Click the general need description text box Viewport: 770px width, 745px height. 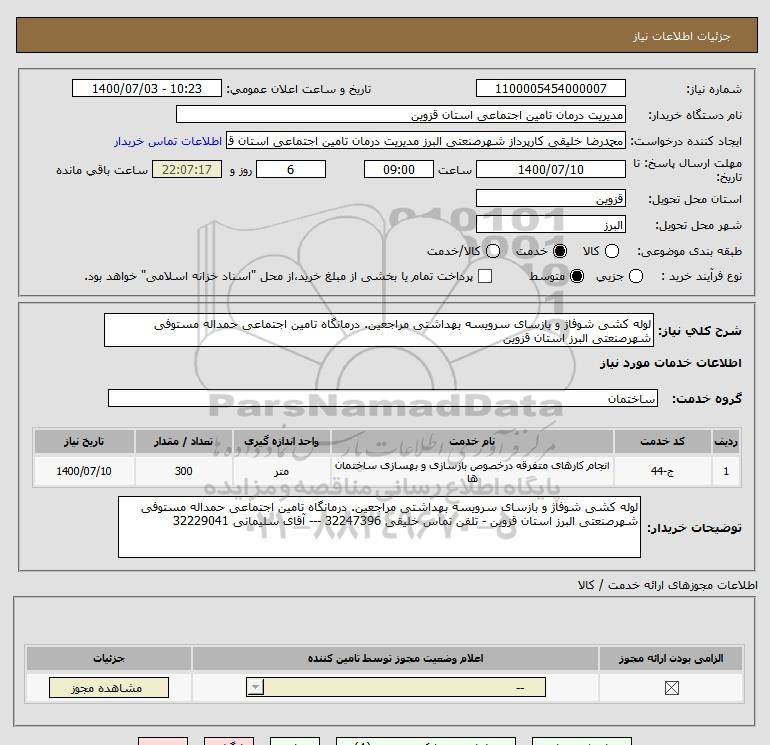coord(379,331)
